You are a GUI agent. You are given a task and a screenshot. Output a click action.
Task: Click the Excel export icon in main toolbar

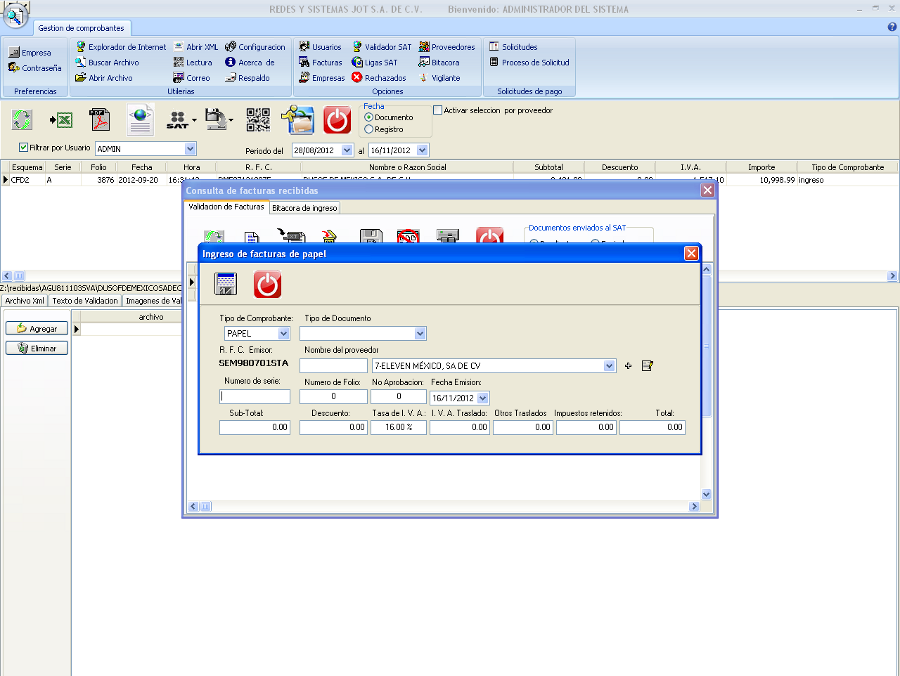point(61,120)
